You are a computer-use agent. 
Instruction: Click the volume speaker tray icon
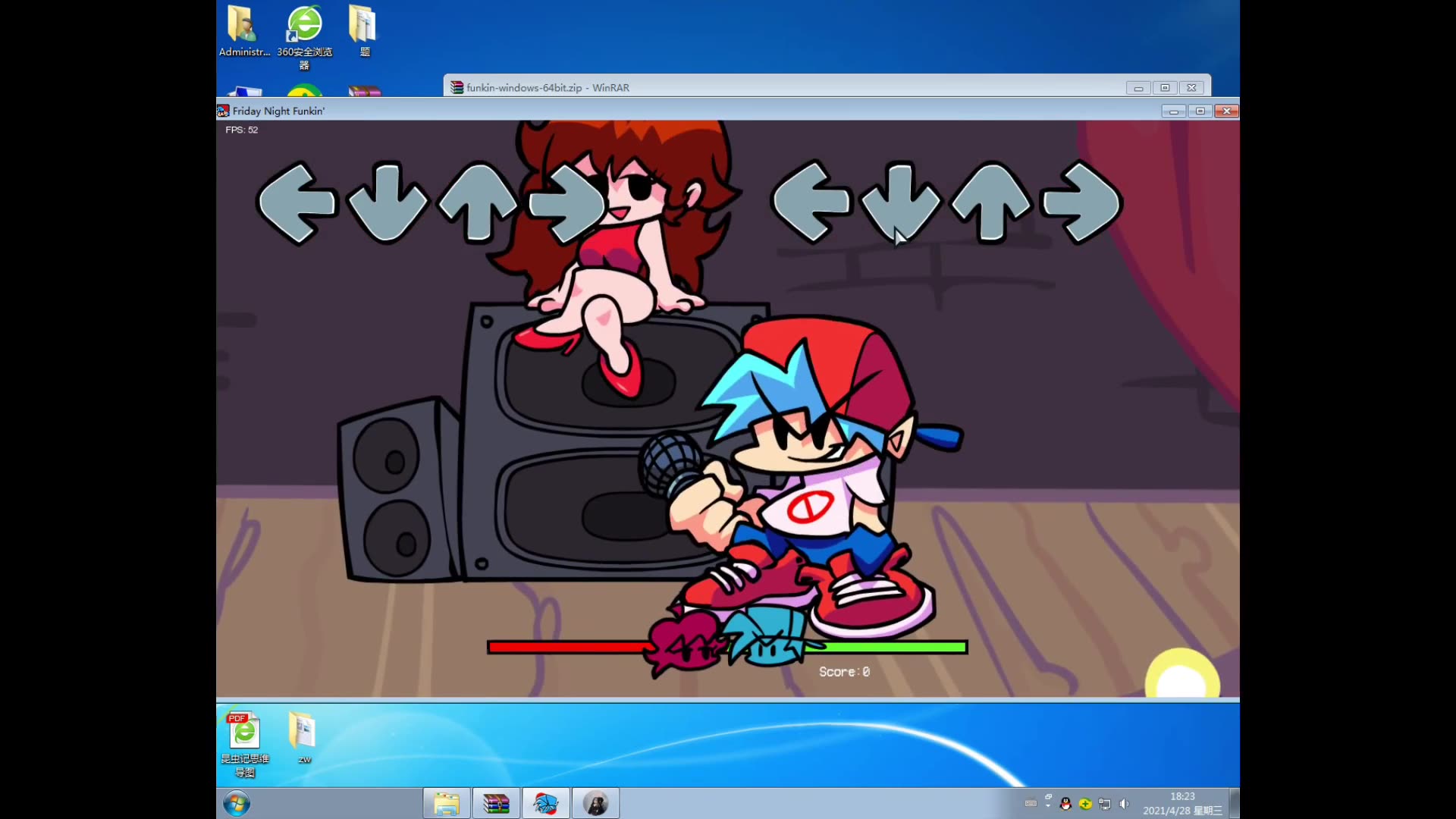point(1124,804)
